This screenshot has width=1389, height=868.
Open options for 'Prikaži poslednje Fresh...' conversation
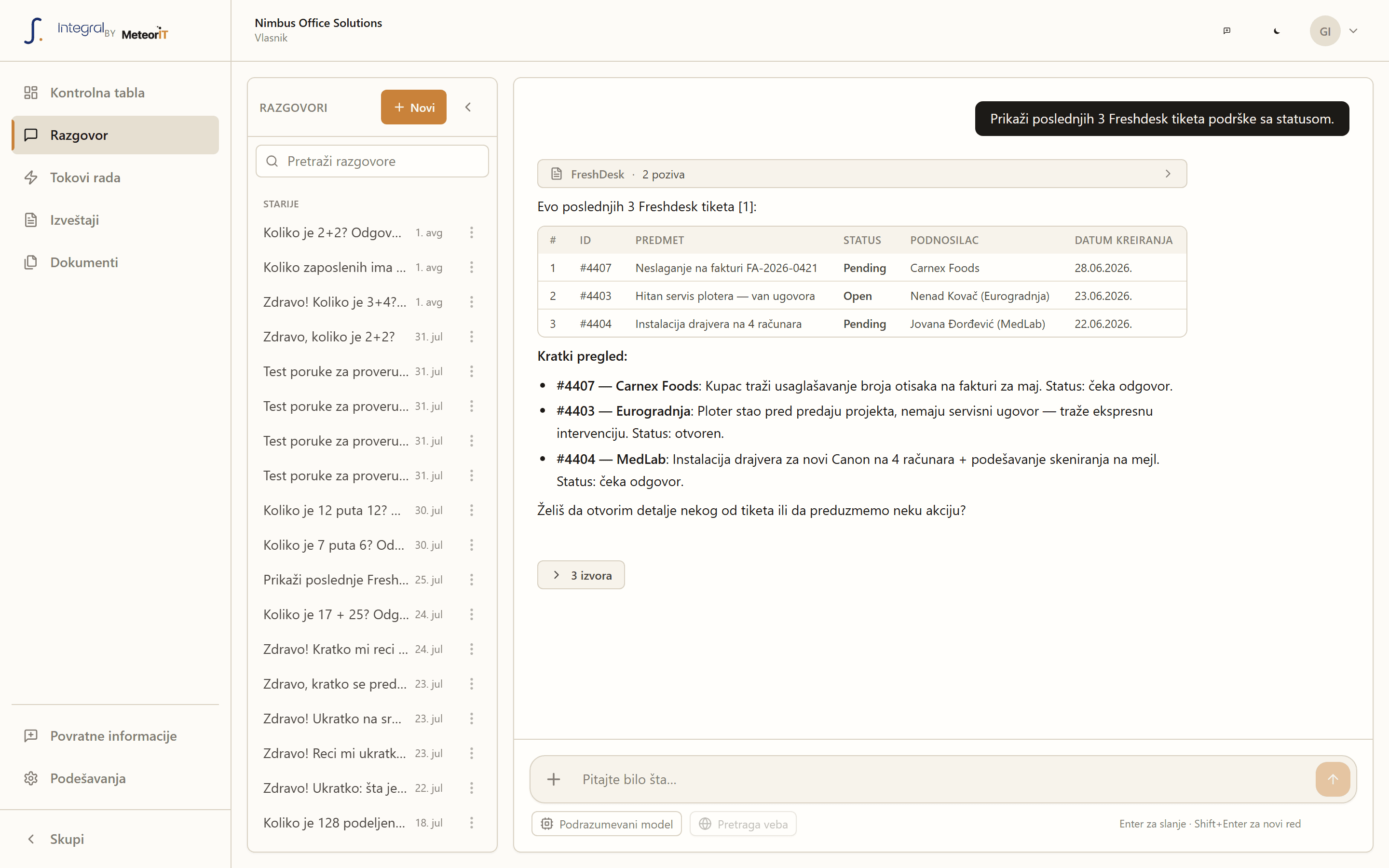click(471, 580)
